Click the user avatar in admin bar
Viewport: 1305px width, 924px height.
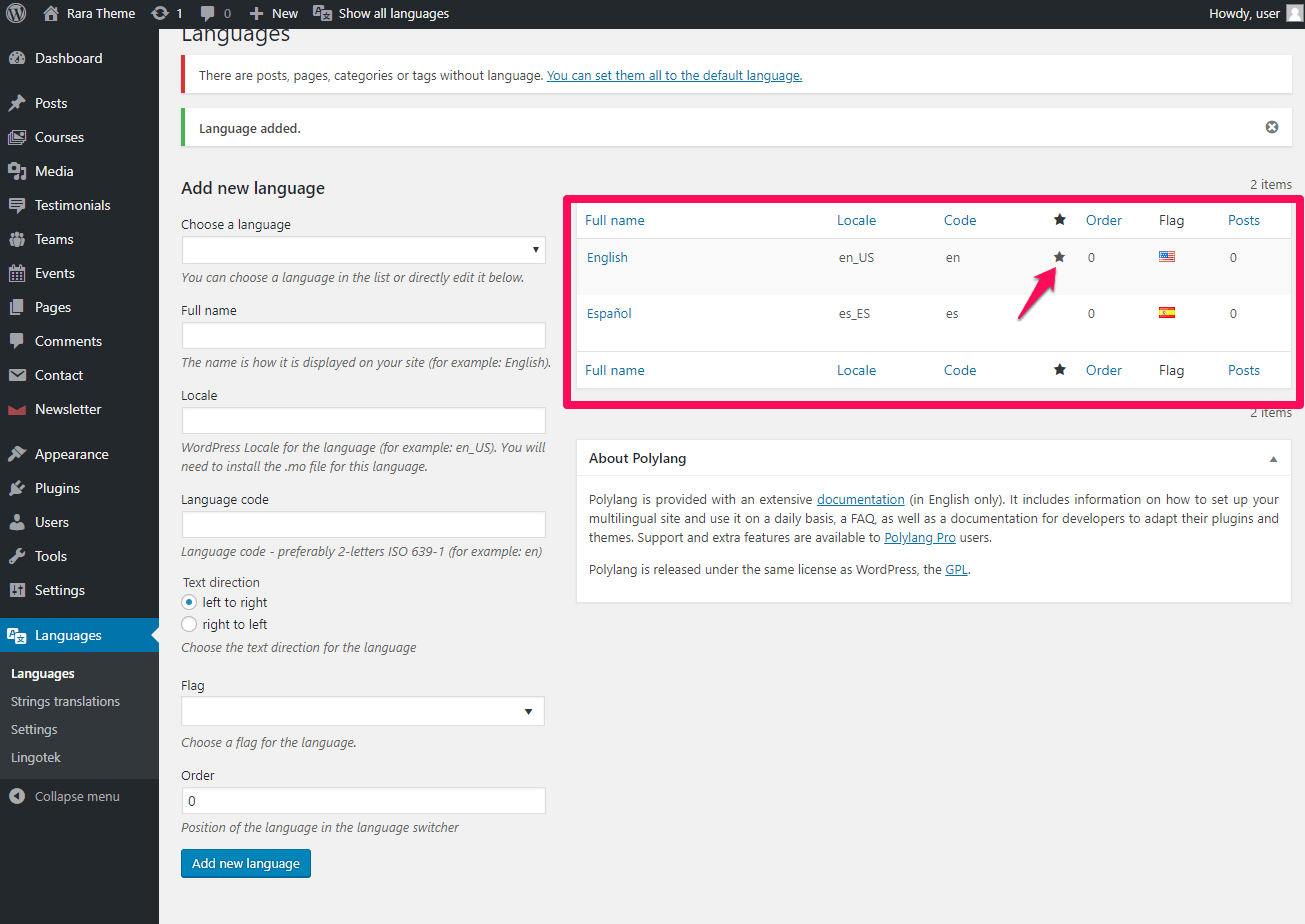click(1294, 14)
